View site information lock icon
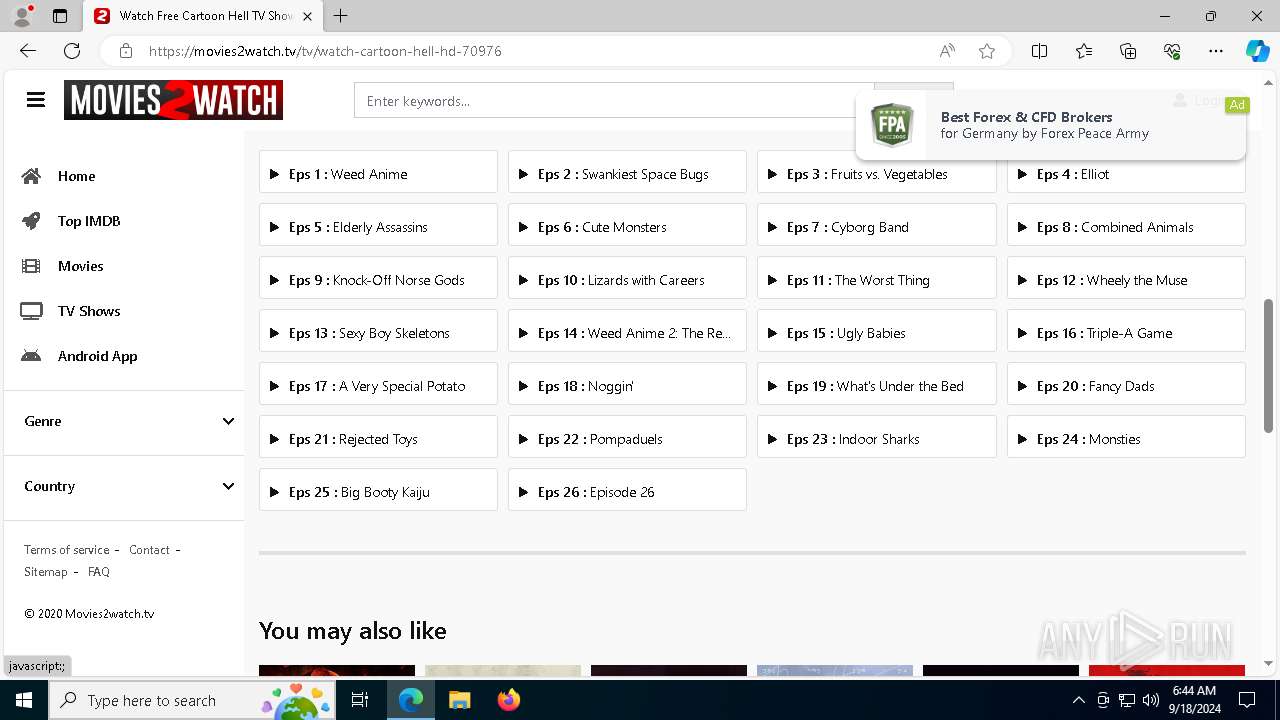This screenshot has width=1280, height=720. pyautogui.click(x=126, y=51)
